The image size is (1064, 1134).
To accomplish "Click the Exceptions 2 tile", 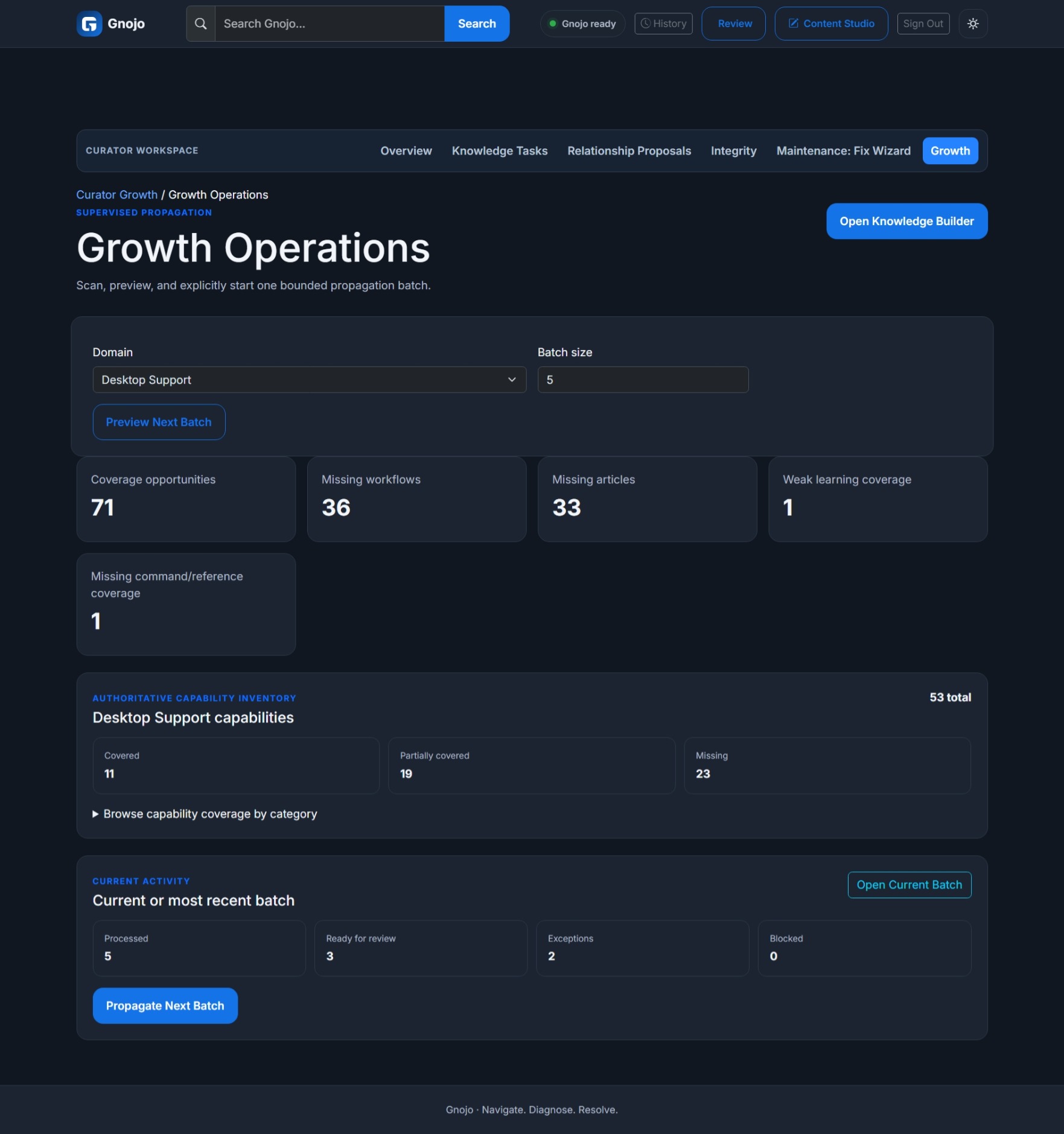I will [643, 948].
